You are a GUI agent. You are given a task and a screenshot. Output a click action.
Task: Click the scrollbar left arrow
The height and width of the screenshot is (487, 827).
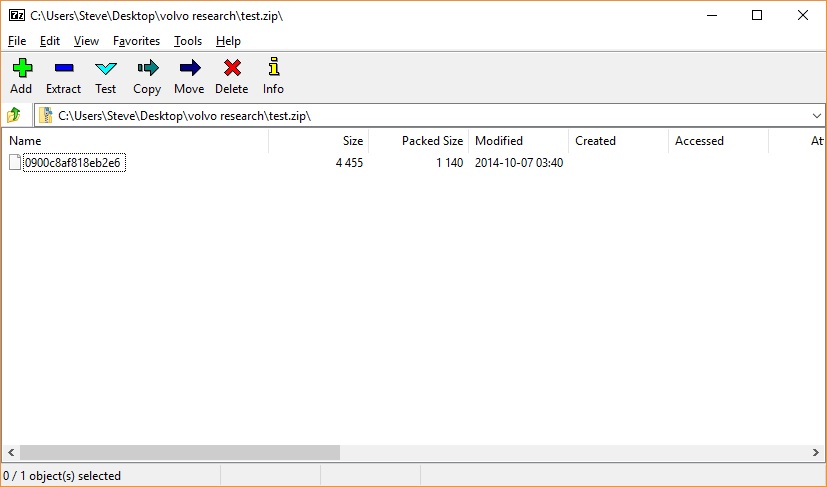(11, 452)
